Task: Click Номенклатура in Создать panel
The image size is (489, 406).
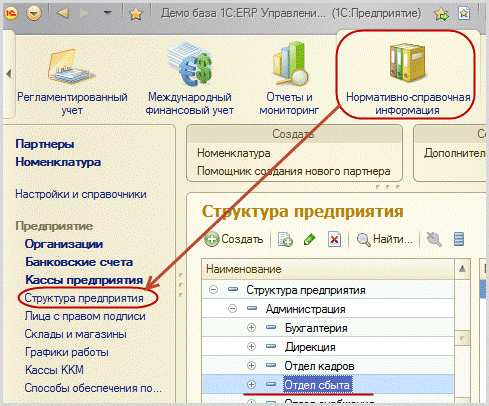Action: click(234, 153)
